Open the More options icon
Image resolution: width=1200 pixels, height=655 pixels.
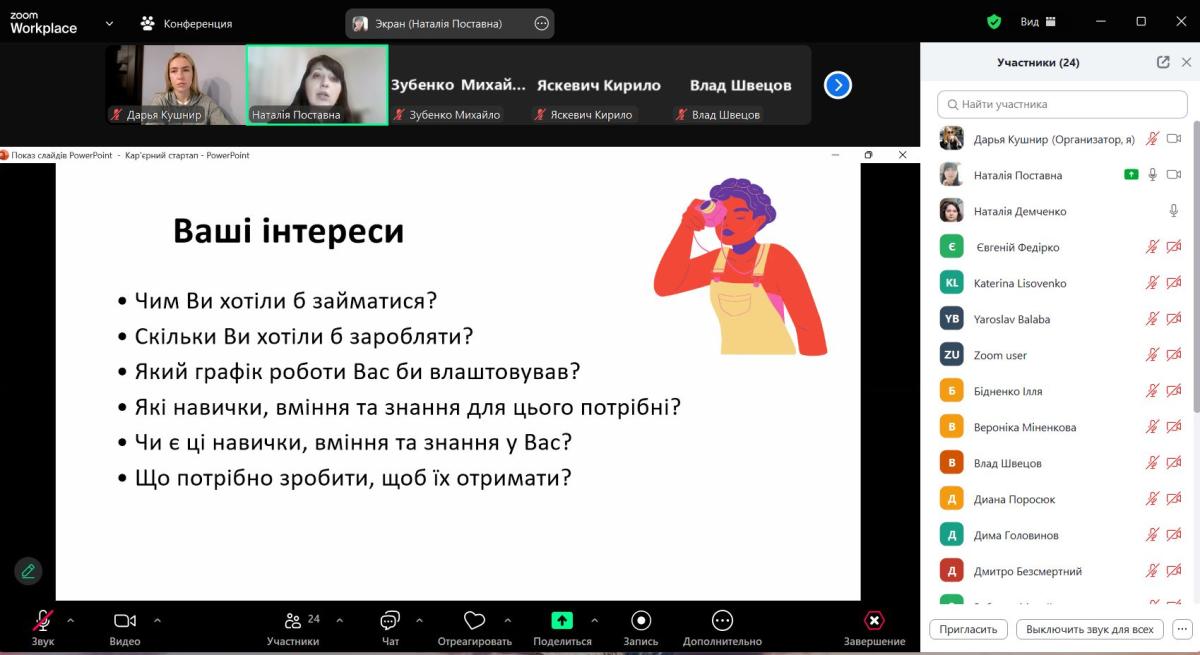tap(722, 621)
